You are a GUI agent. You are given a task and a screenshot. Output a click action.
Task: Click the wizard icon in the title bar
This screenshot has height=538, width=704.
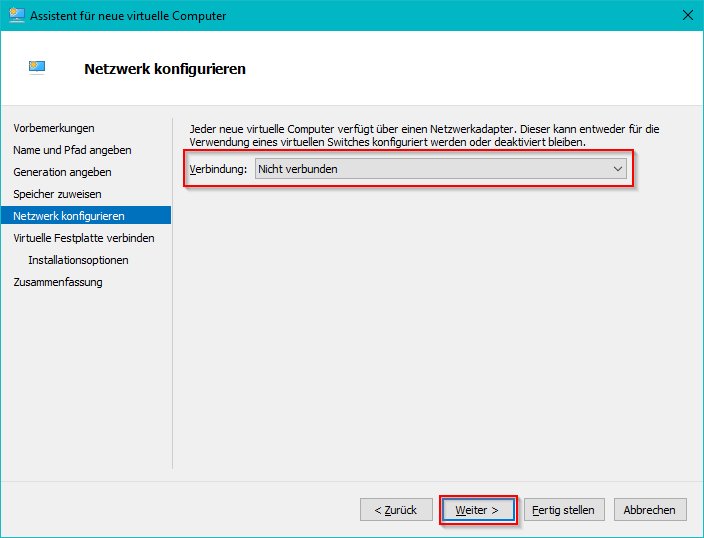[x=16, y=15]
